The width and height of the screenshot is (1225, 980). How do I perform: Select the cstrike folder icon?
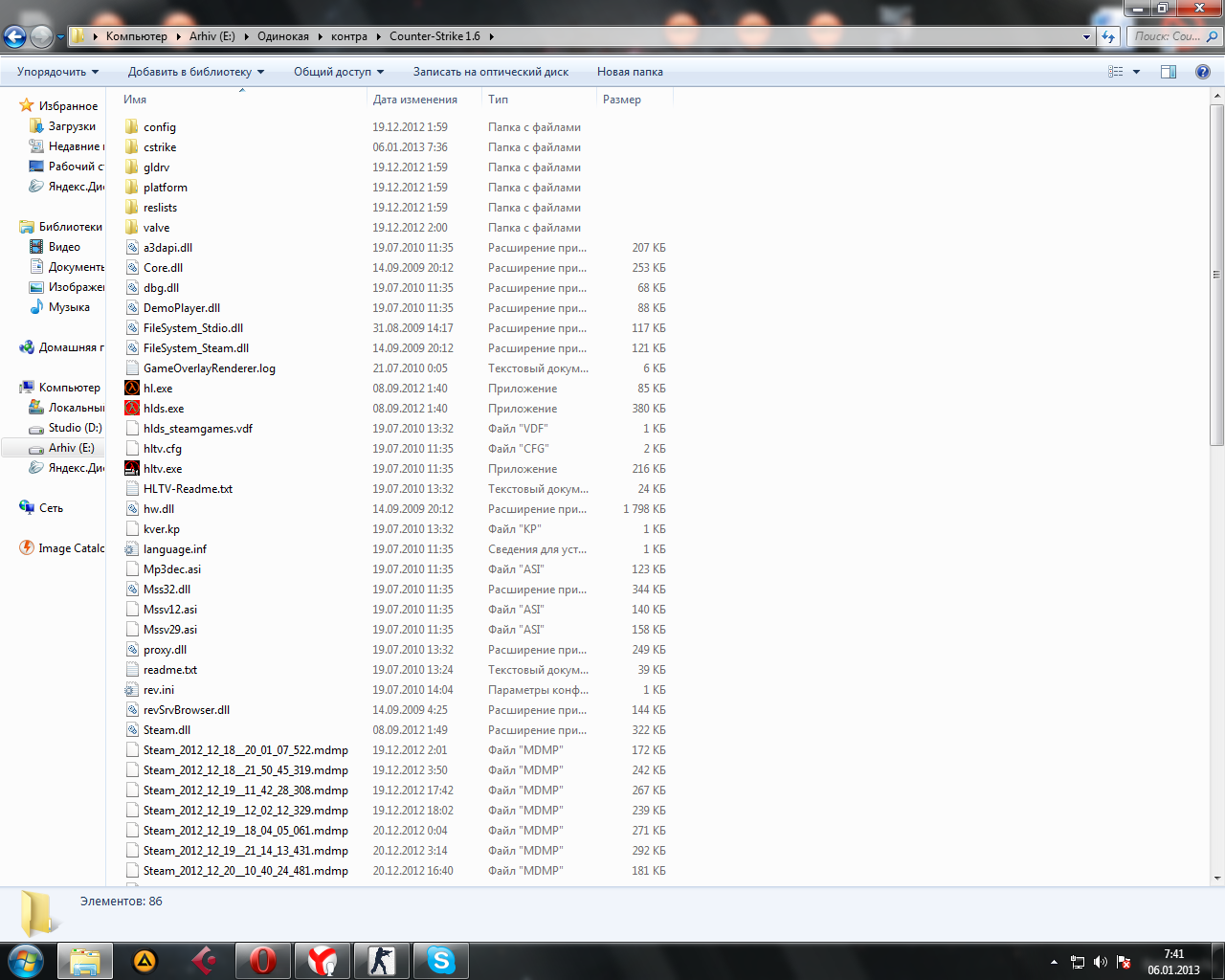pos(132,147)
